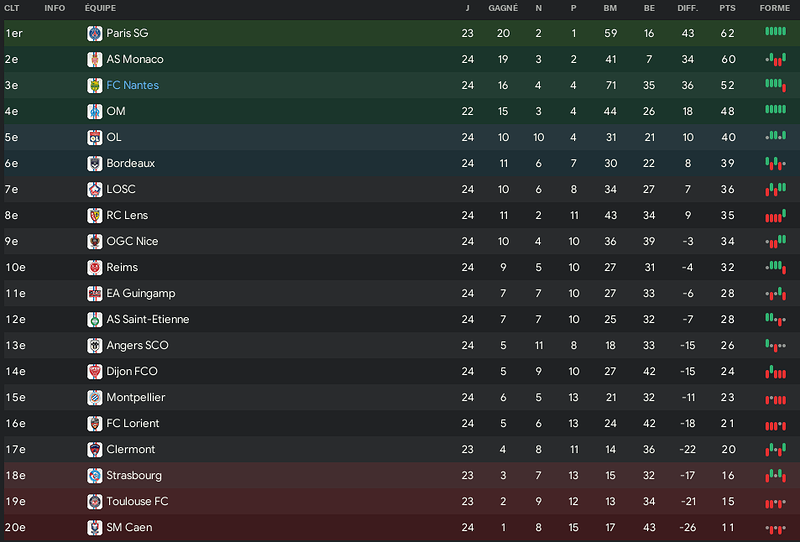
Task: Click the Strasbourg club badge
Action: point(94,475)
